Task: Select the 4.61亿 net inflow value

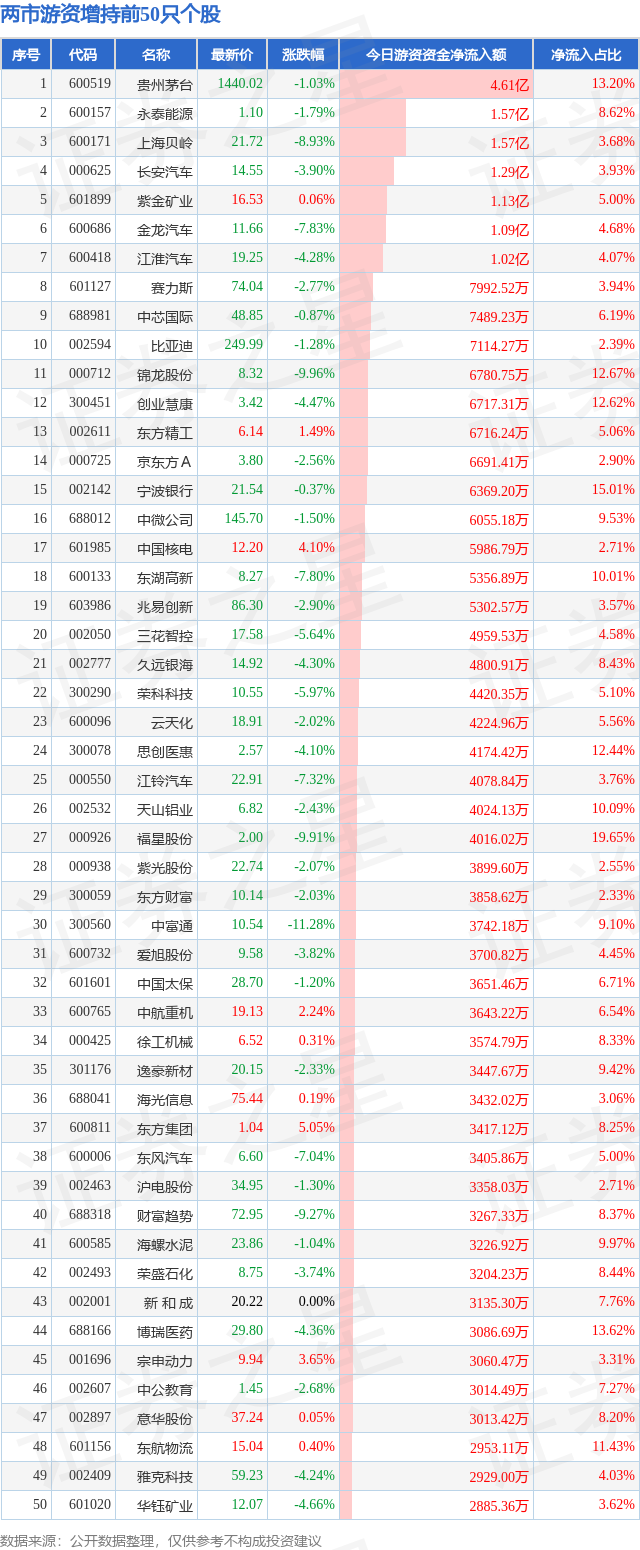Action: (509, 86)
